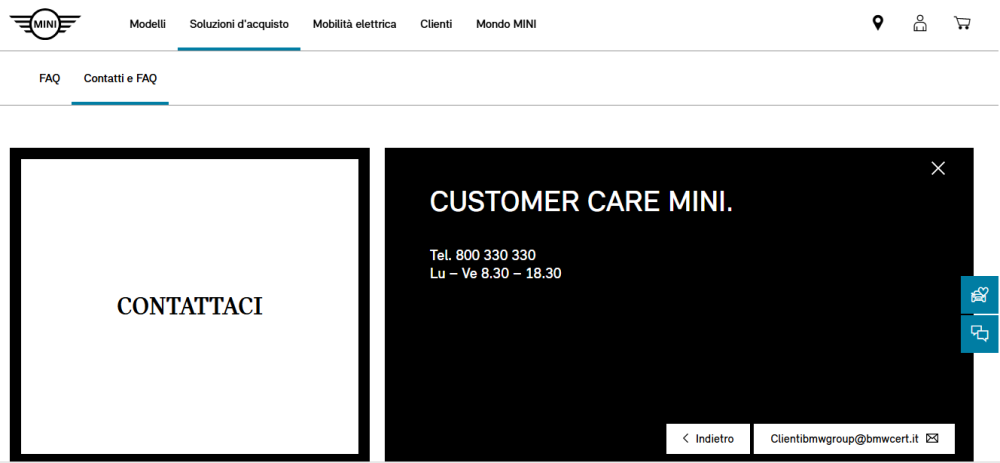Open the shopping cart icon
Screen dimensions: 1000x463
pyautogui.click(x=962, y=24)
